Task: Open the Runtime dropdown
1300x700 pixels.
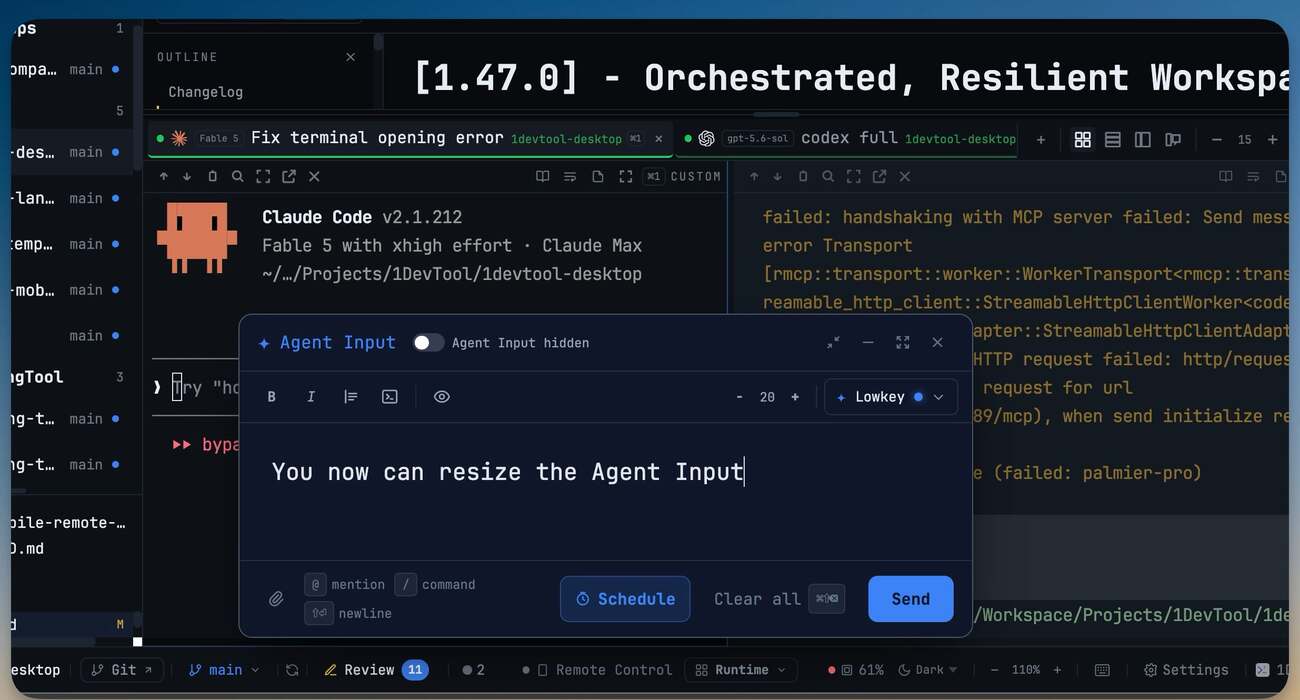Action: point(741,670)
